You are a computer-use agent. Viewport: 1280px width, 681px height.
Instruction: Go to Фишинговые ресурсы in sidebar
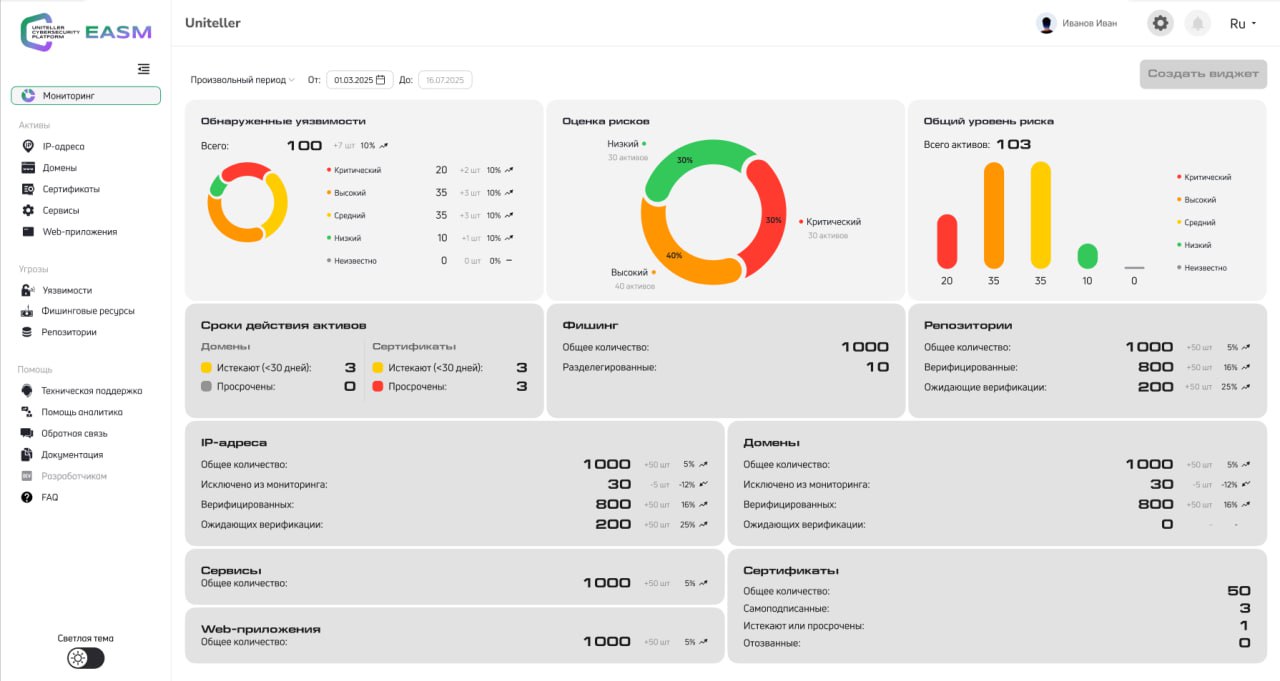pos(87,311)
